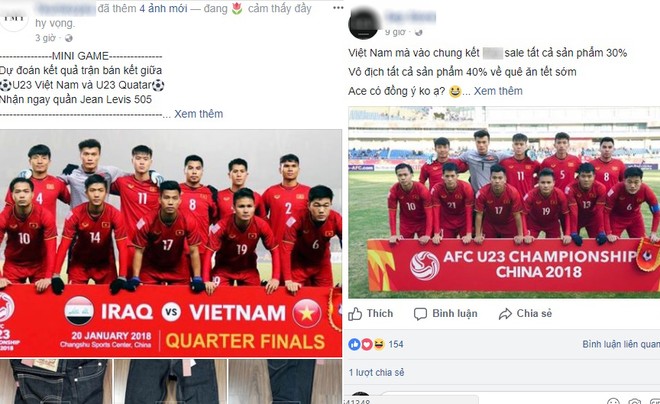
Task: Open the first jeans photo thumbnail
Action: (56, 381)
